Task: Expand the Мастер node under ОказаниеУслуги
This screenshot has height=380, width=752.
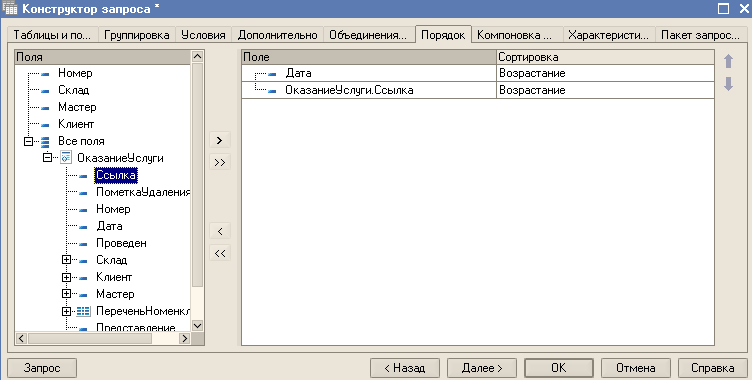Action: point(67,294)
